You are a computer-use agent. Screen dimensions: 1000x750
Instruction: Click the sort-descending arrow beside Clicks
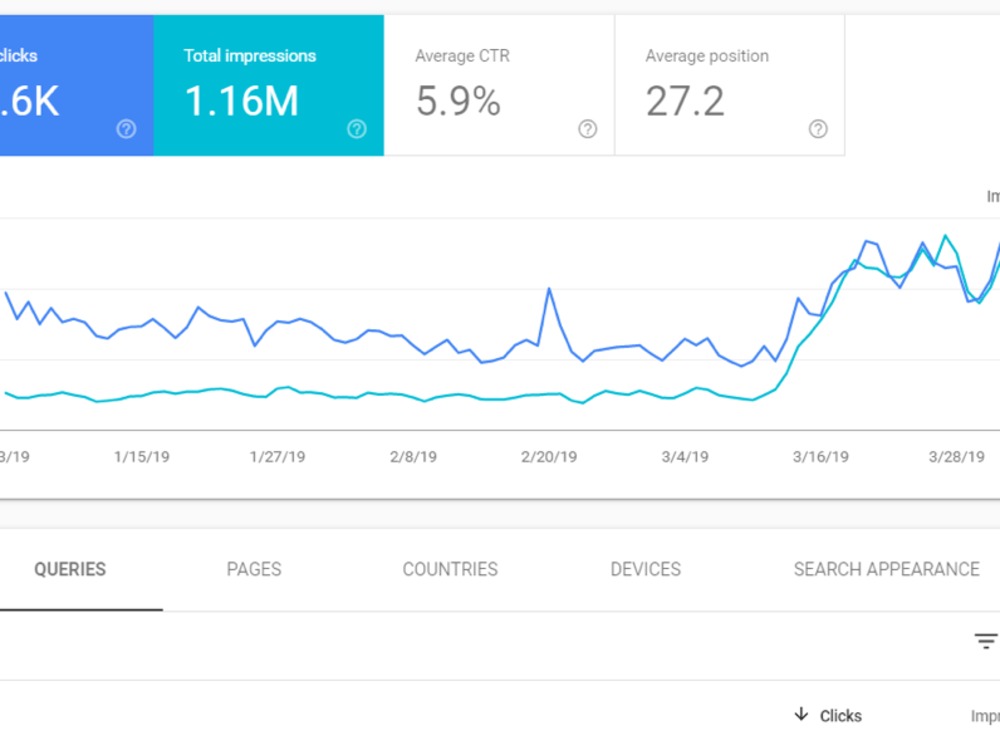[x=802, y=714]
